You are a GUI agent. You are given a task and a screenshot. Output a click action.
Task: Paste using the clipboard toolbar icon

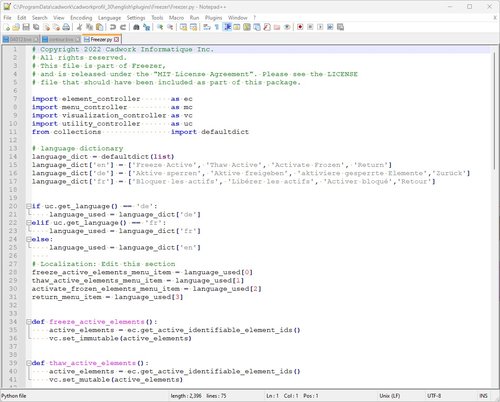(99, 27)
